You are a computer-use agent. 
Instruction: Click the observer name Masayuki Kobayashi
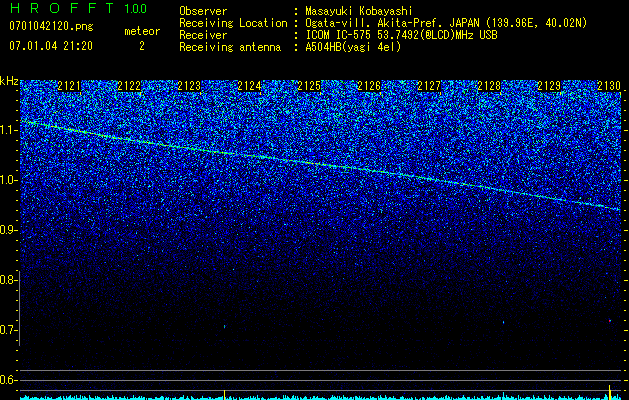(x=359, y=11)
